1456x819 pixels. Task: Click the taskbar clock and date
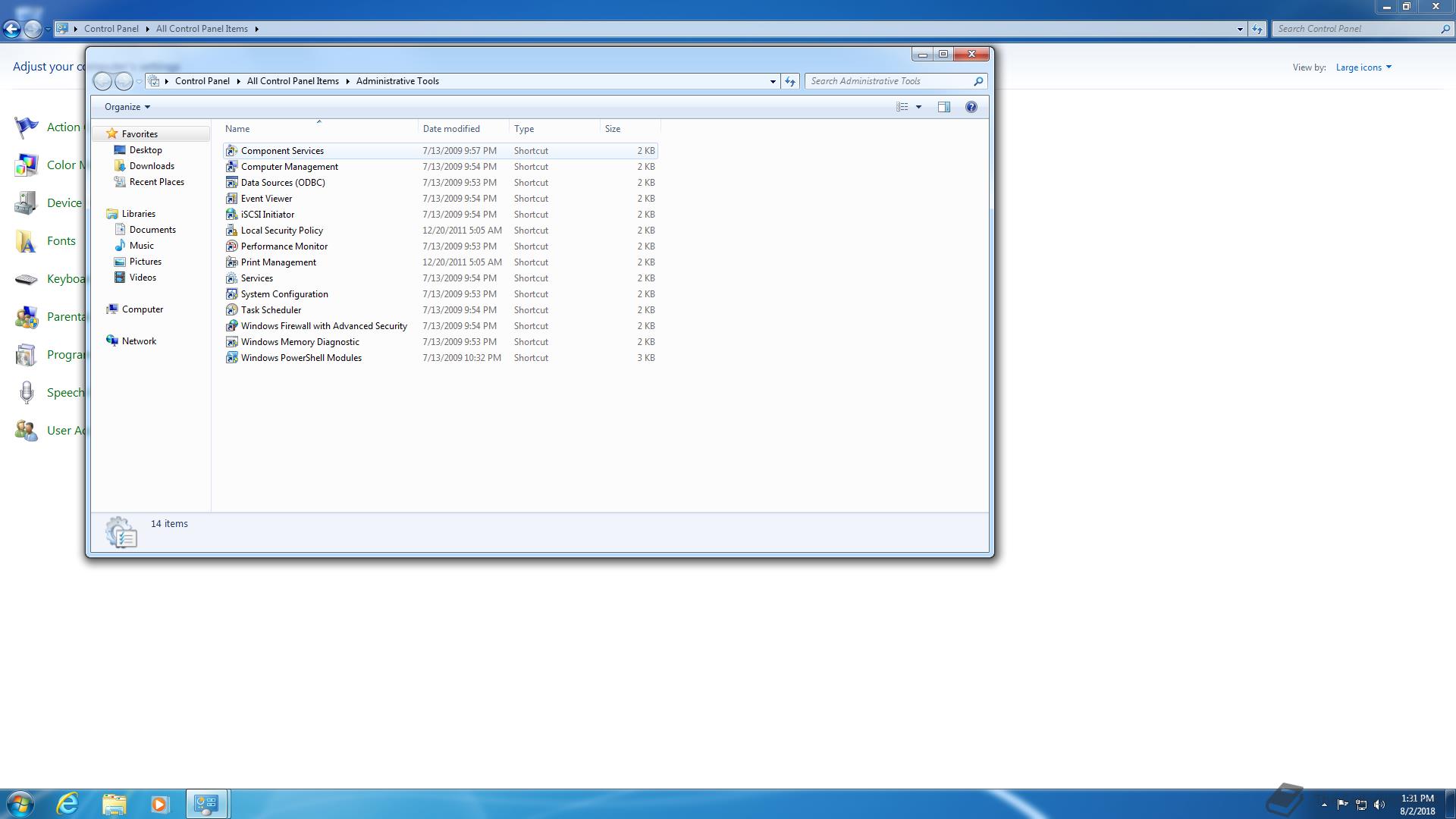[x=1417, y=805]
